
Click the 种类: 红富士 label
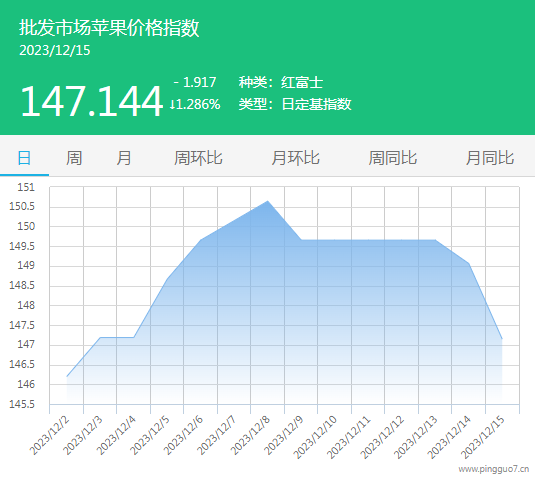coord(280,83)
